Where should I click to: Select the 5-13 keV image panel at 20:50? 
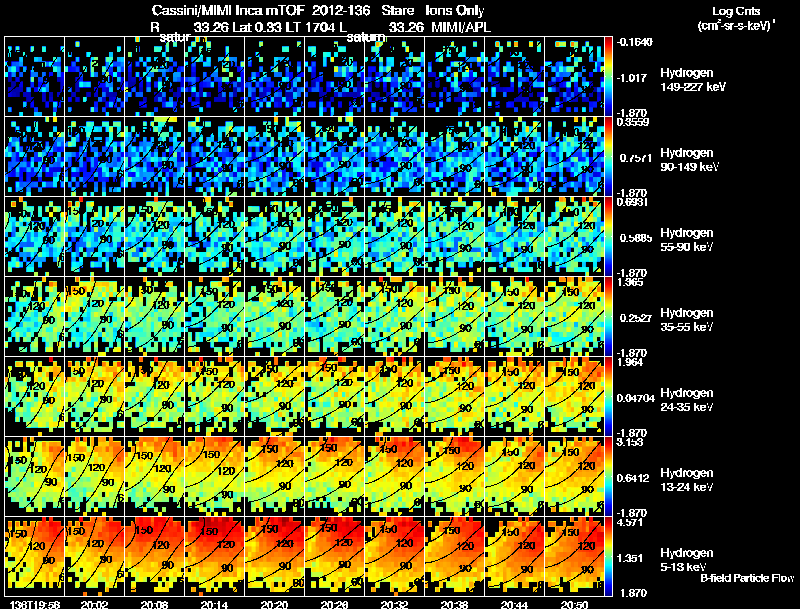click(574, 557)
